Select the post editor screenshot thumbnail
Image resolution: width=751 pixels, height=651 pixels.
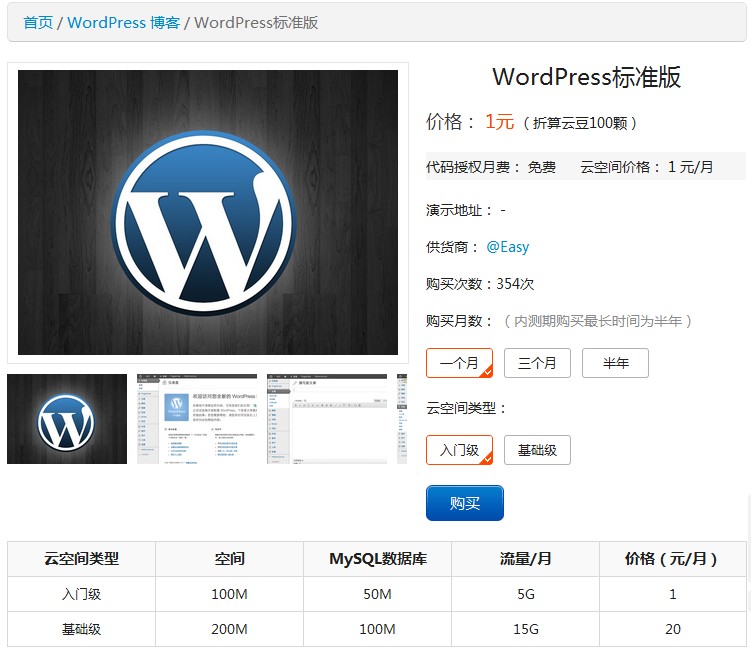[327, 419]
